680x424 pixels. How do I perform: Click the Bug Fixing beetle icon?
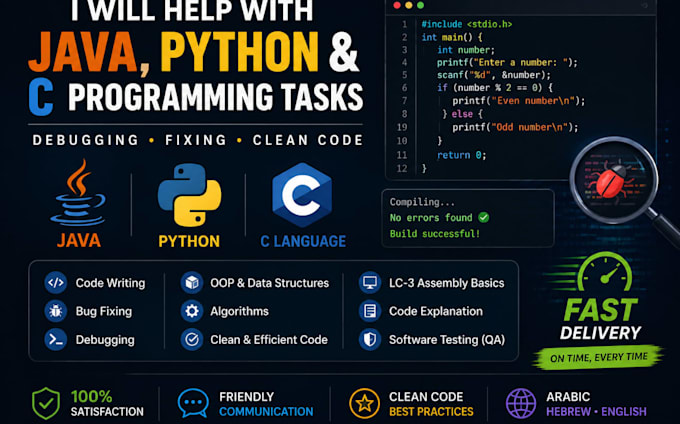[56, 311]
